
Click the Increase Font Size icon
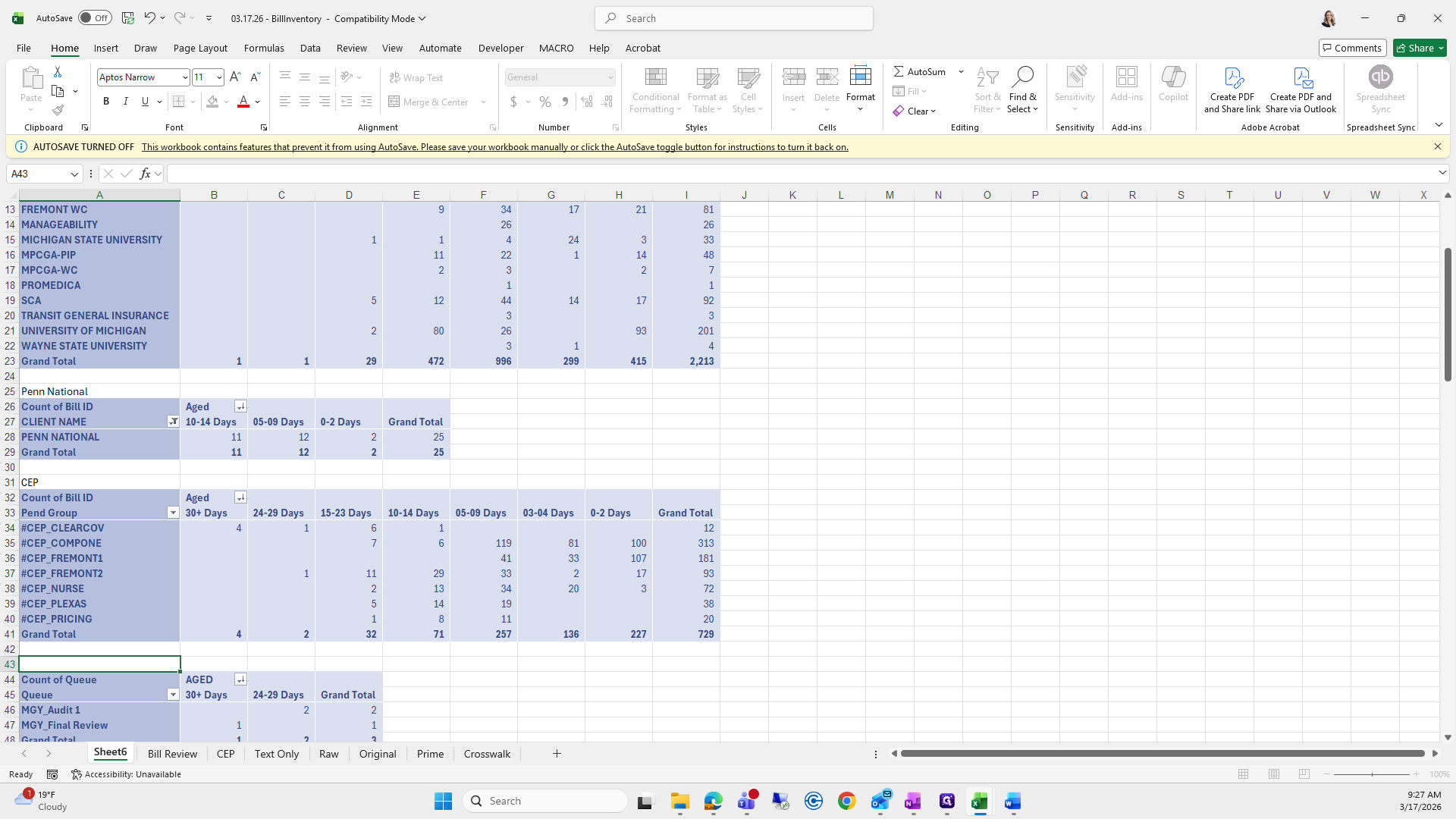[x=235, y=77]
